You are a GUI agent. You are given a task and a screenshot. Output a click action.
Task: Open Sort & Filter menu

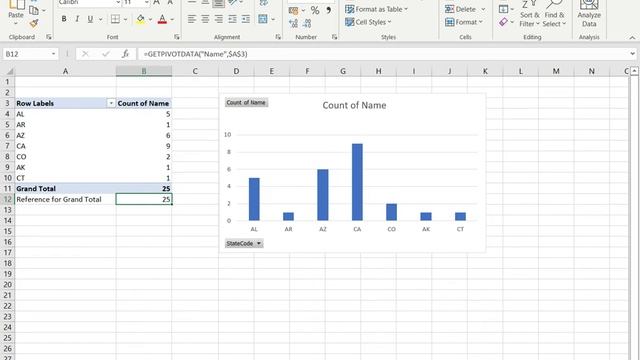pyautogui.click(x=529, y=15)
